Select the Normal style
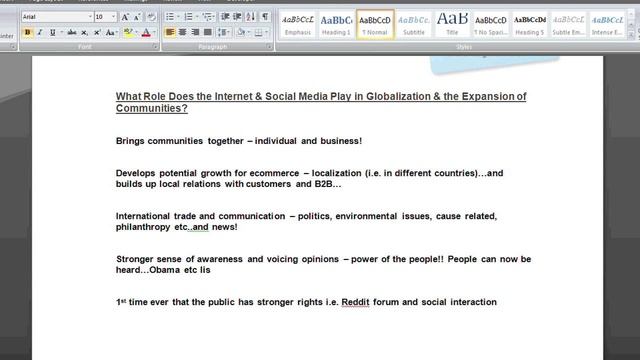Viewport: 640px width, 360px height. click(375, 24)
